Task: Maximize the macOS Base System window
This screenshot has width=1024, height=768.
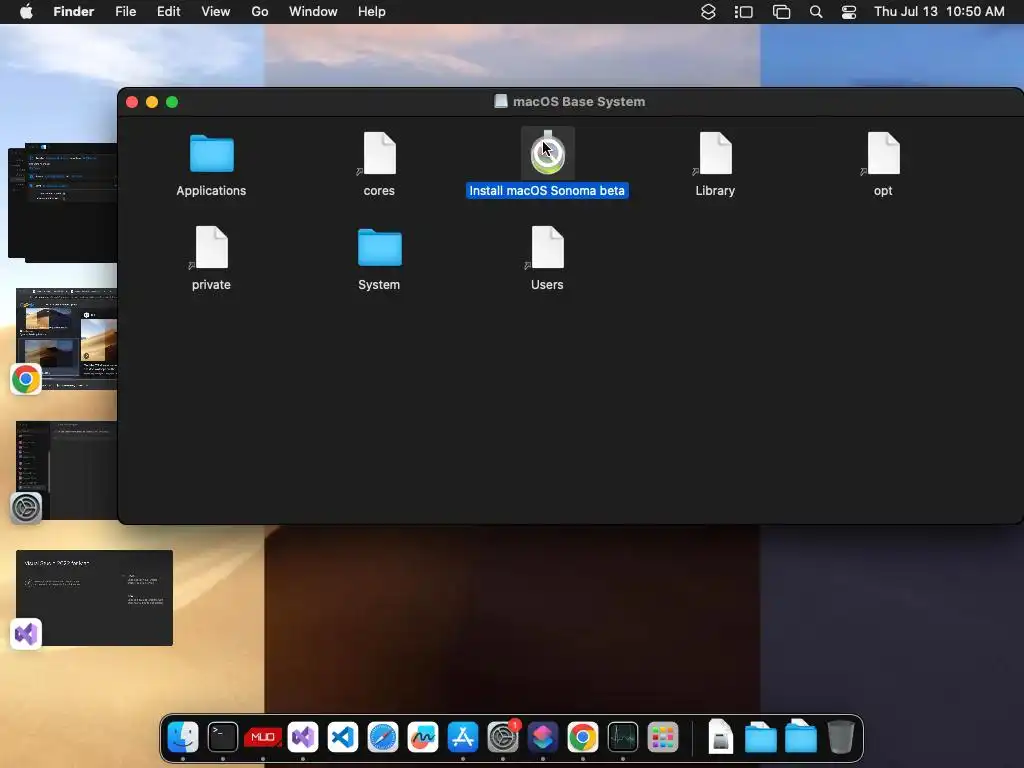Action: [x=172, y=102]
